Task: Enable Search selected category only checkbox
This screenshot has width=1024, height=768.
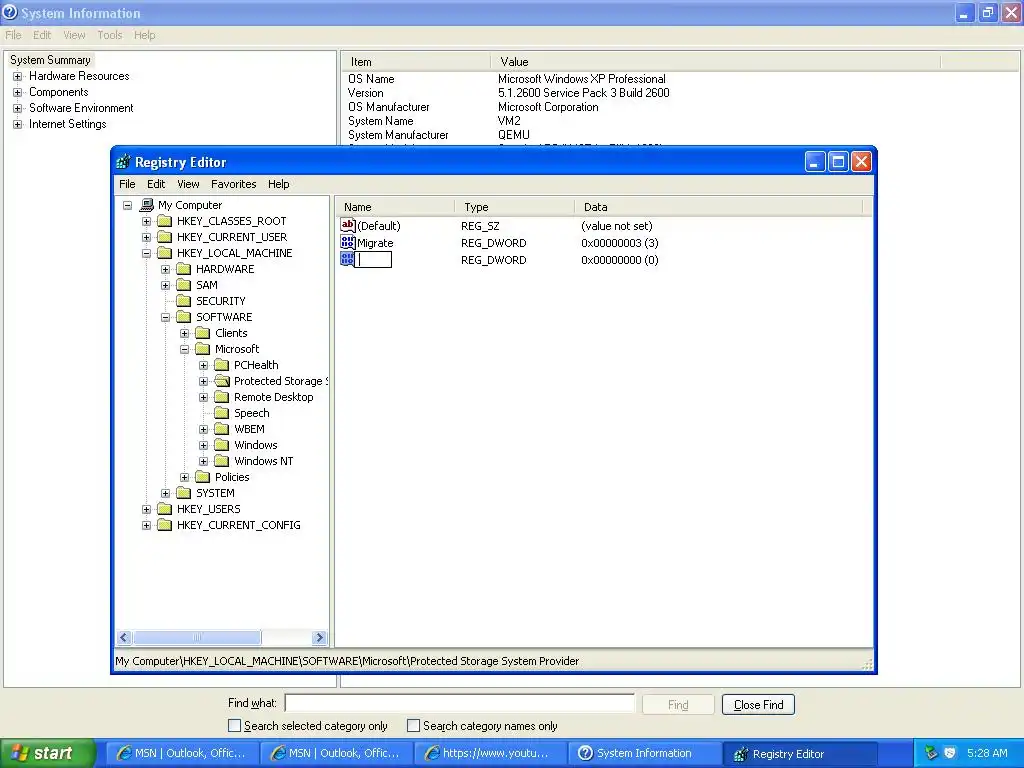Action: (x=234, y=726)
